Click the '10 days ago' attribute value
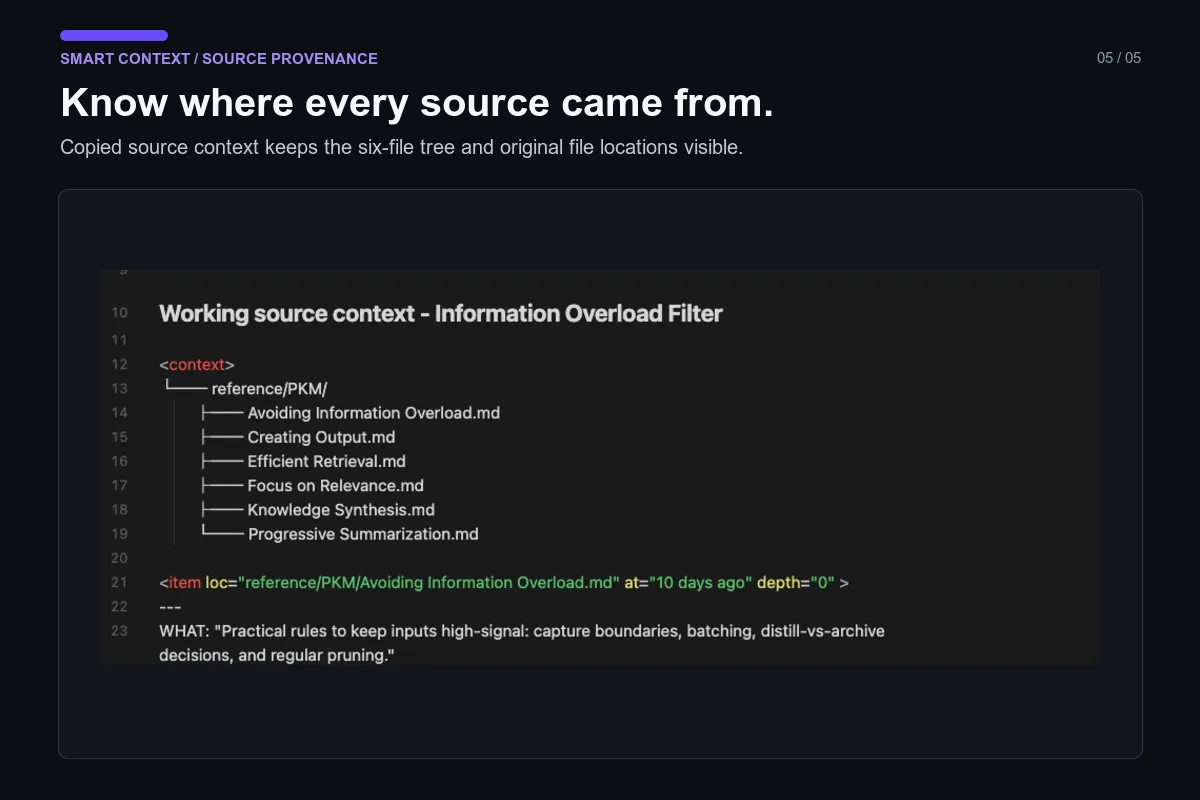The height and width of the screenshot is (800, 1200). click(x=700, y=582)
